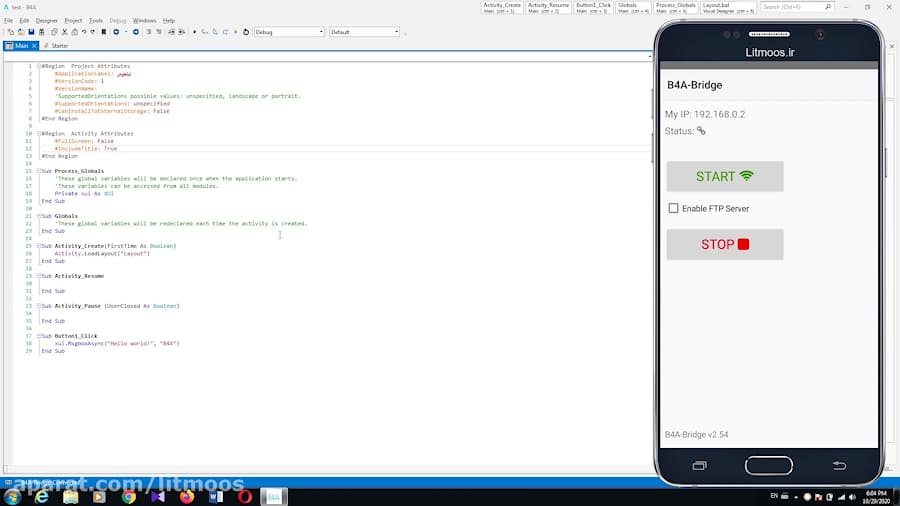900x506 pixels.
Task: Switch to the Starter module tab
Action: [x=58, y=46]
